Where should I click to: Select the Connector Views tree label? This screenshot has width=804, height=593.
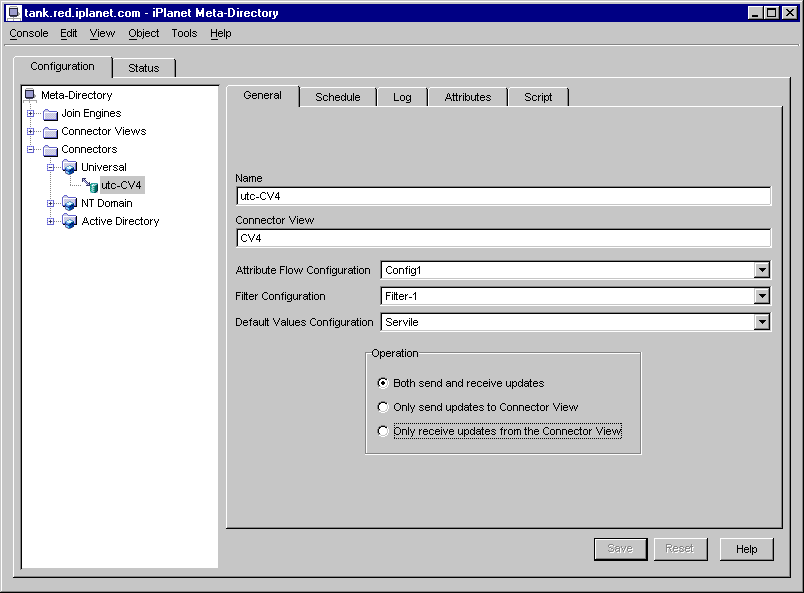104,131
